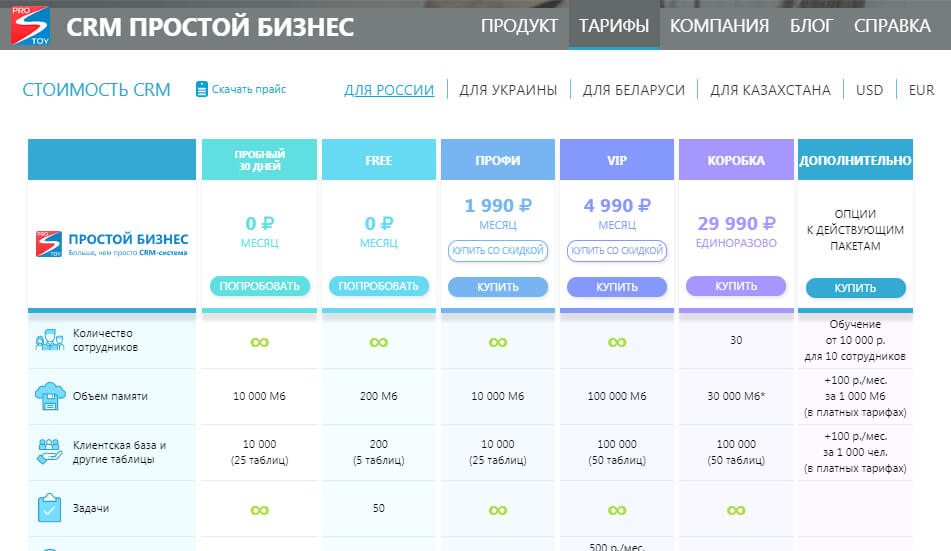Click 200 Мб memory value for FREE

(x=378, y=396)
